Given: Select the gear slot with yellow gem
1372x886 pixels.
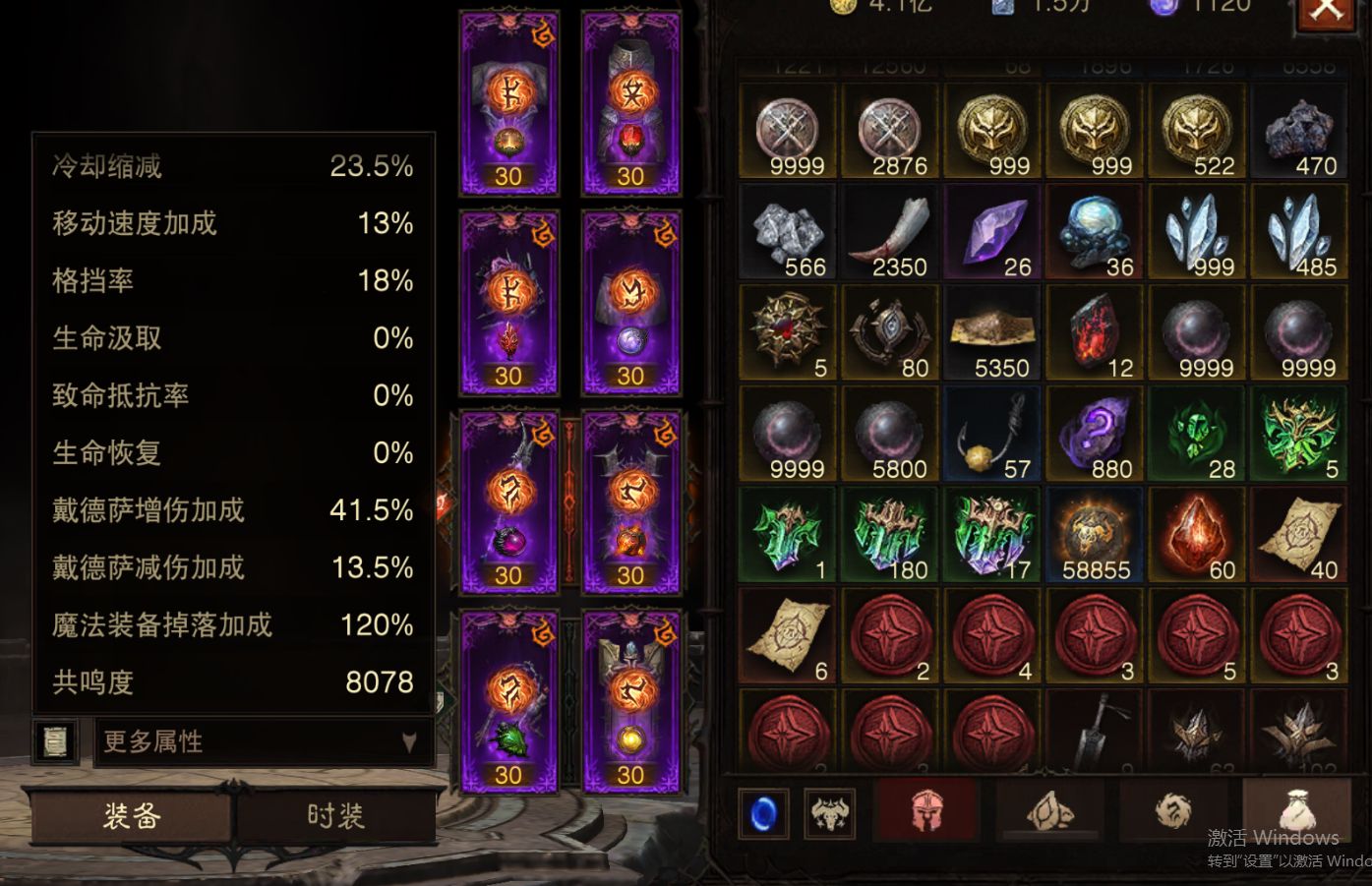Looking at the screenshot, I should click(x=630, y=702).
